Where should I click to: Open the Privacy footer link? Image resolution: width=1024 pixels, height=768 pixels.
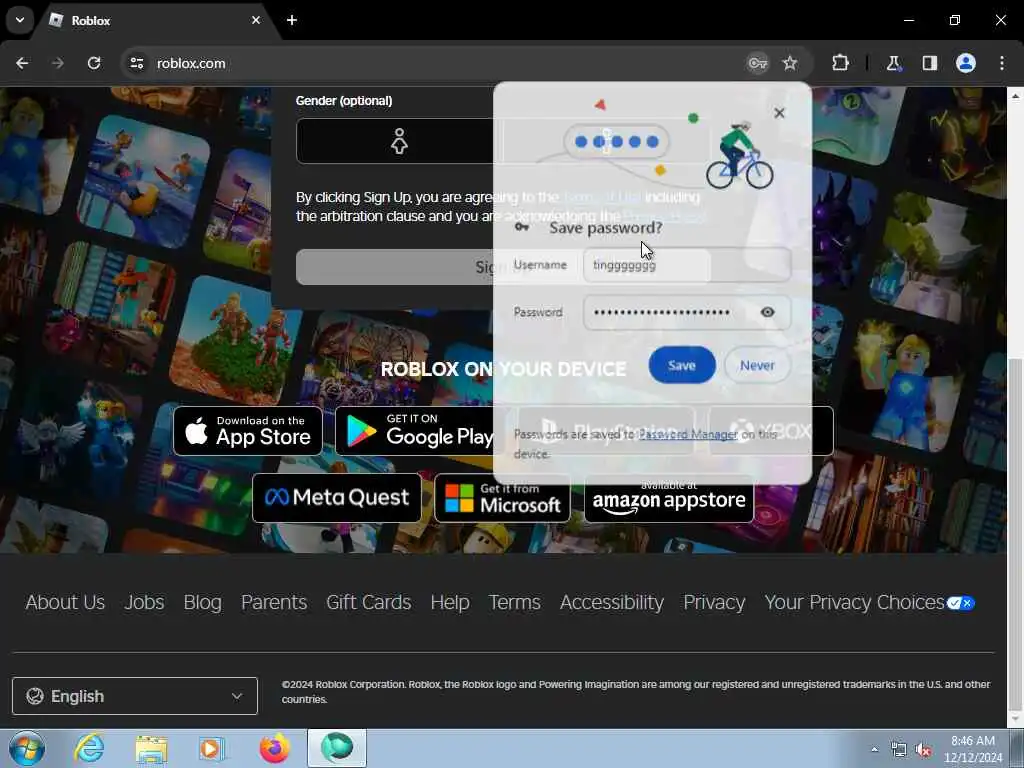click(714, 602)
